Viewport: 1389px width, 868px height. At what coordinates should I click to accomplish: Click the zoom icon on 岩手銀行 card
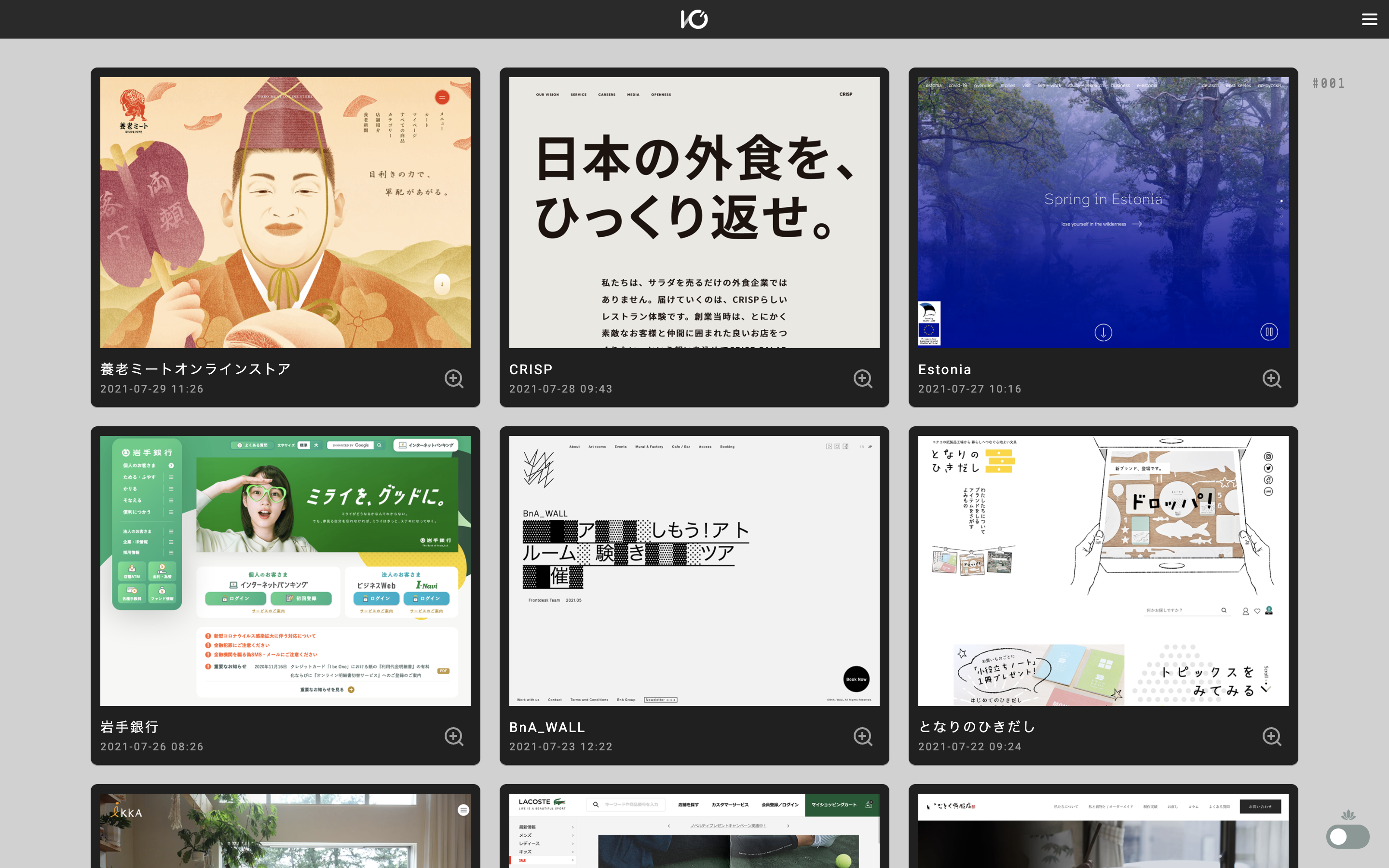click(454, 736)
